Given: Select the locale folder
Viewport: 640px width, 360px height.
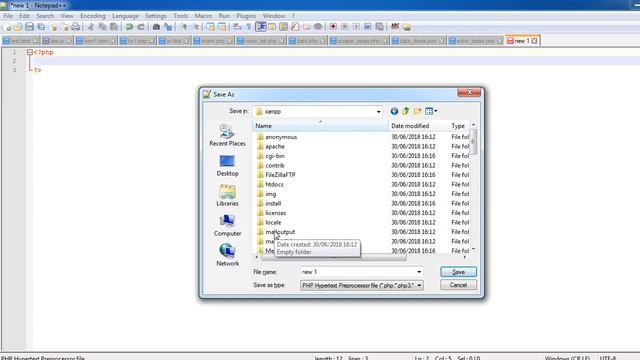Looking at the screenshot, I should click(x=273, y=222).
